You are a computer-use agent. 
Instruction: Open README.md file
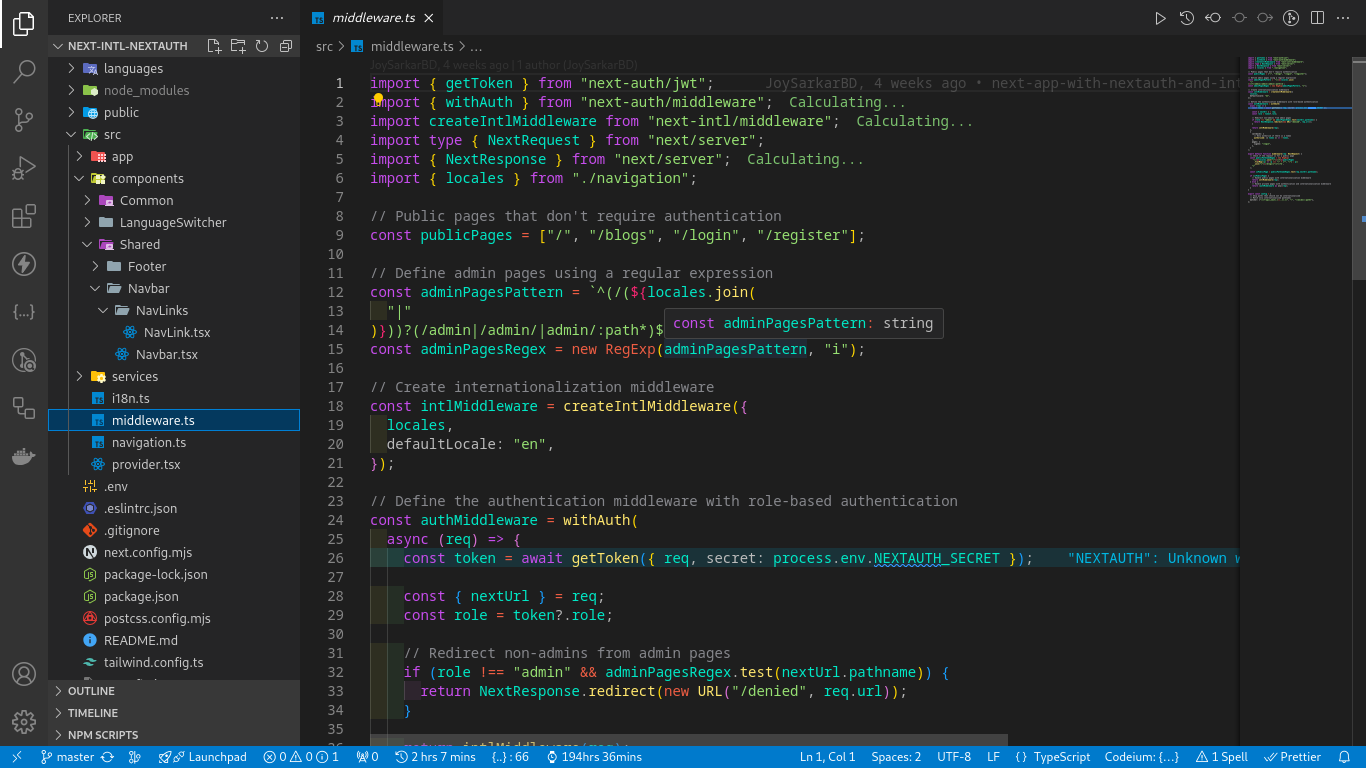[x=174, y=640]
